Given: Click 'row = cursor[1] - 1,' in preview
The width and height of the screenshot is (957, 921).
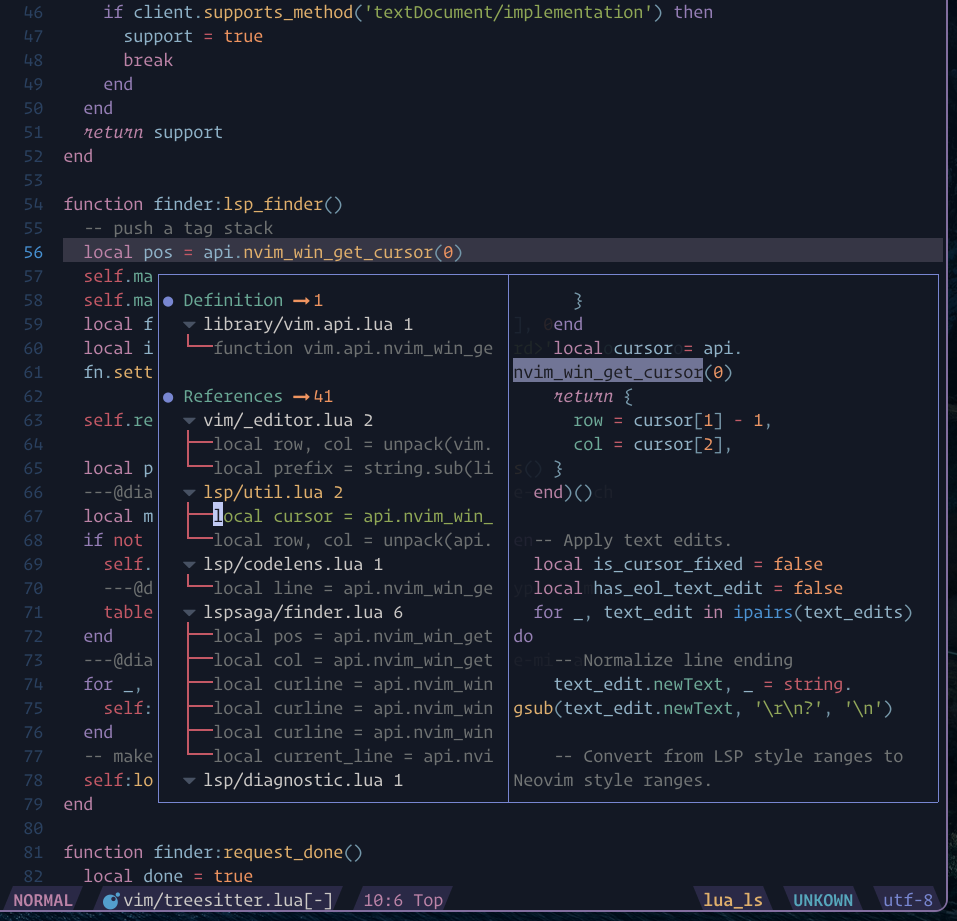Looking at the screenshot, I should (673, 421).
